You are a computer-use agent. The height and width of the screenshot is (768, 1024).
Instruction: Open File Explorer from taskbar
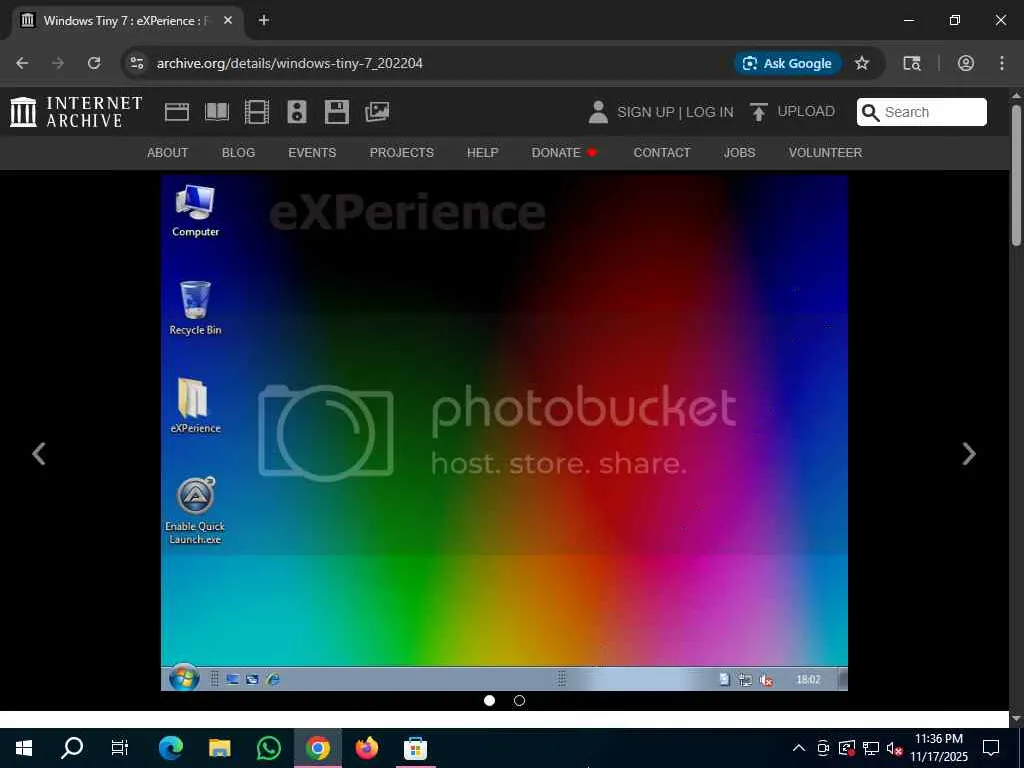tap(219, 748)
